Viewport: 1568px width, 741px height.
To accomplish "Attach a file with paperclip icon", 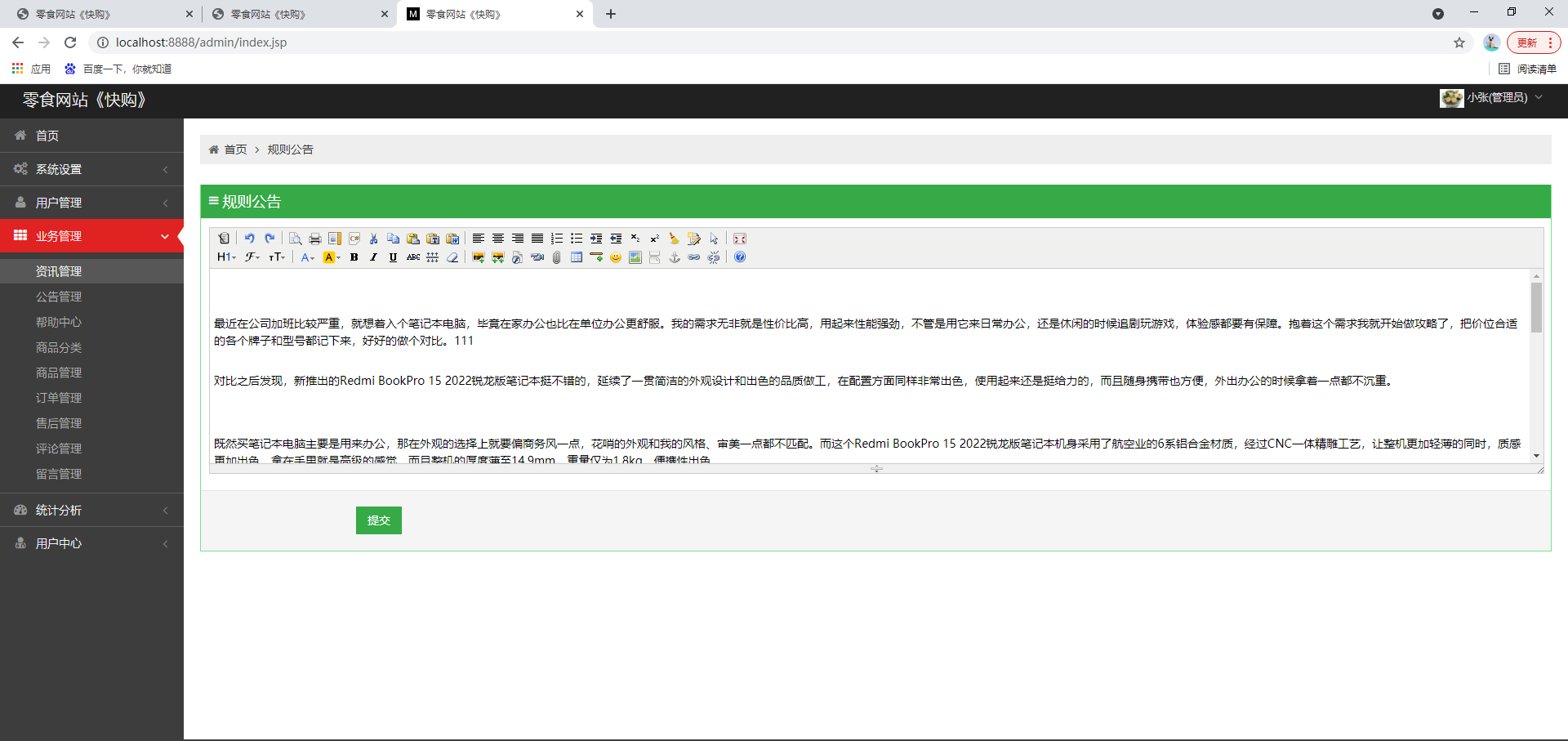I will (557, 257).
